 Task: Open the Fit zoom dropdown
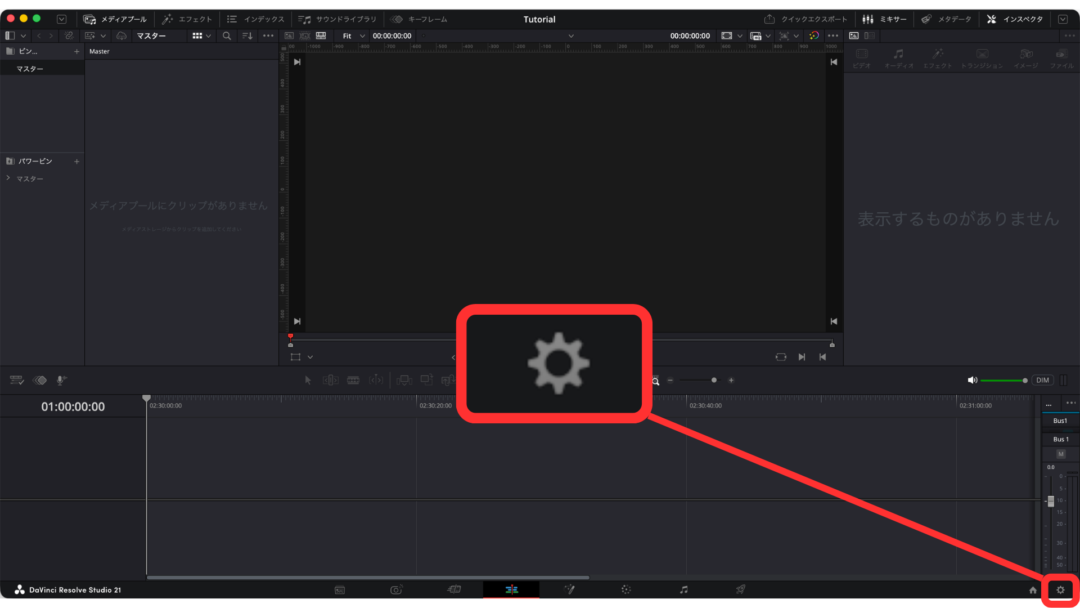pos(353,36)
